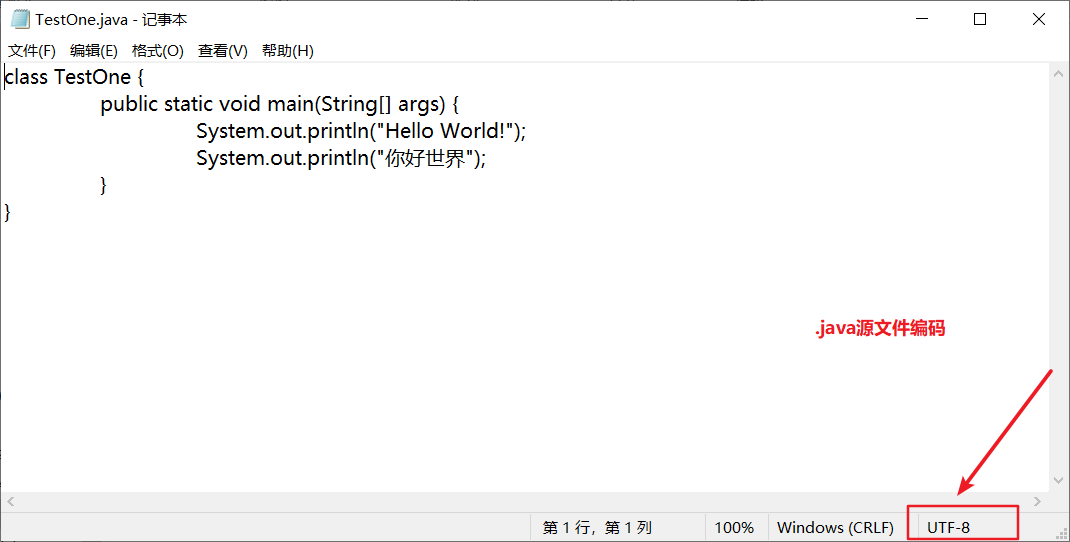The image size is (1070, 542).
Task: Click the 100% zoom status field
Action: (x=734, y=528)
